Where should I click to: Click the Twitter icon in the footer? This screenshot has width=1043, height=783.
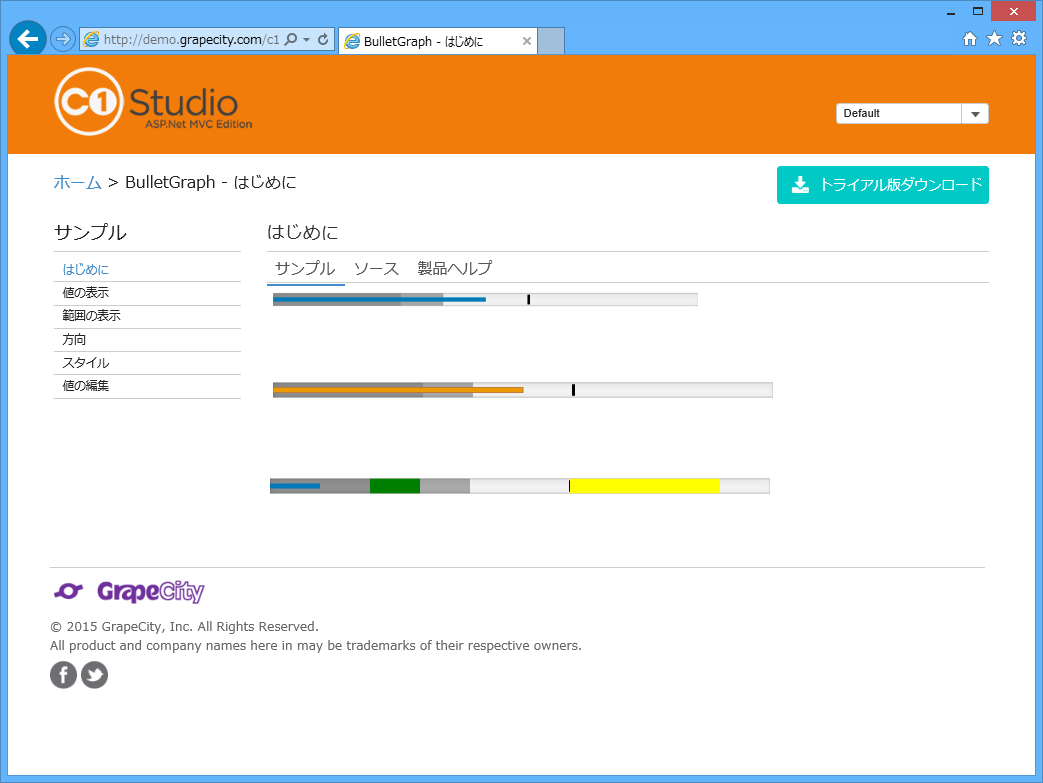pos(94,675)
